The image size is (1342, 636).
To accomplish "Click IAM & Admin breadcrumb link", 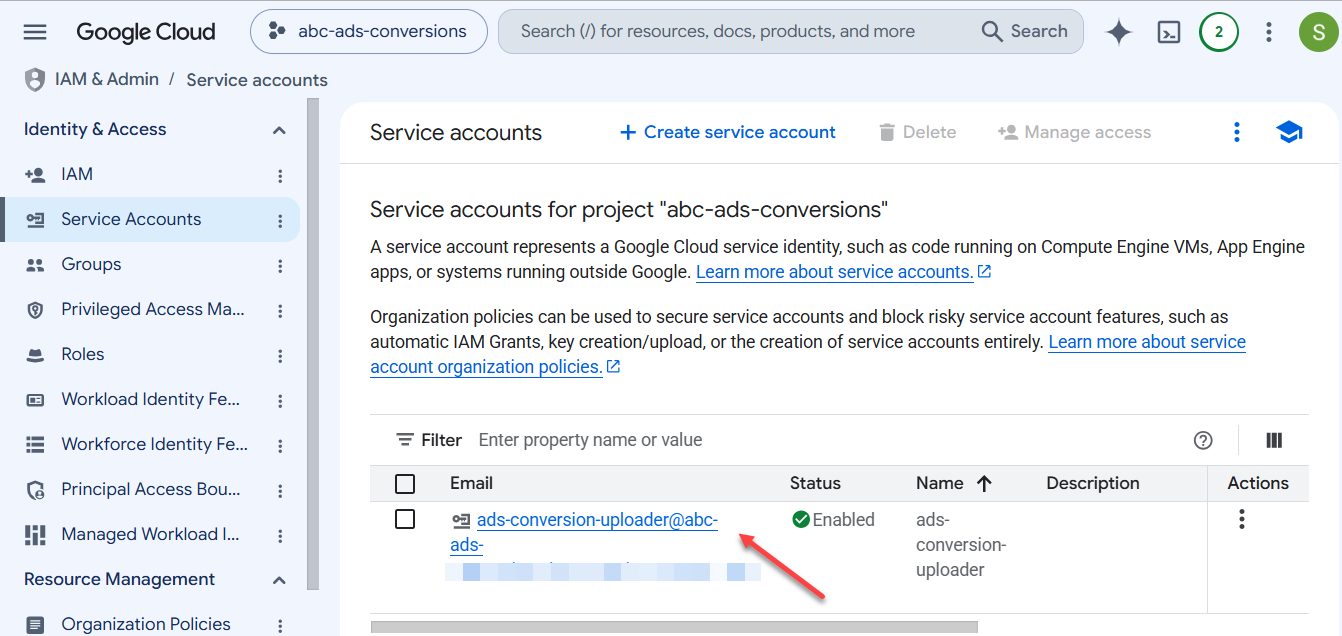I will pyautogui.click(x=107, y=79).
